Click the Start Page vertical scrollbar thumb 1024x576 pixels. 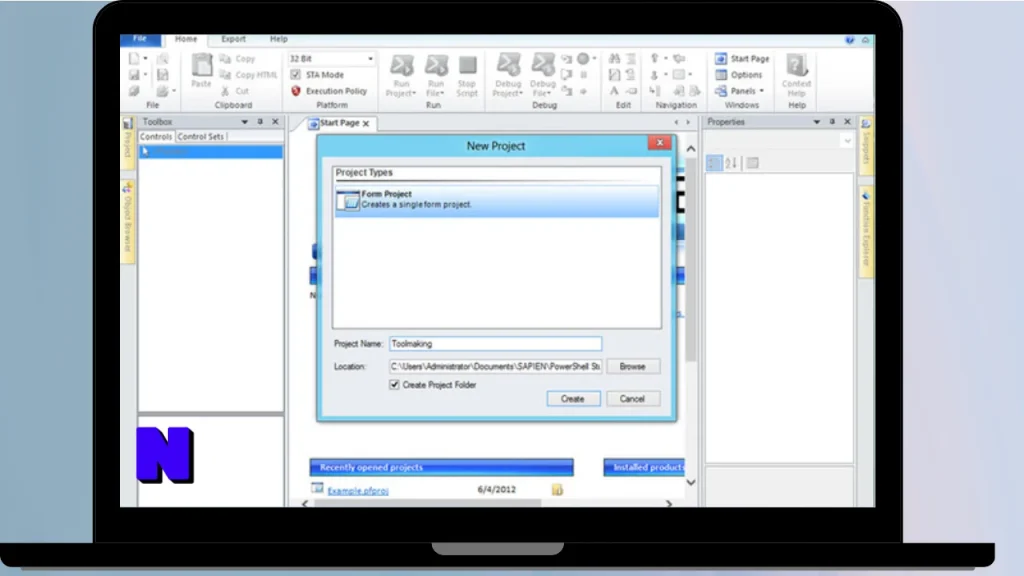(690, 261)
